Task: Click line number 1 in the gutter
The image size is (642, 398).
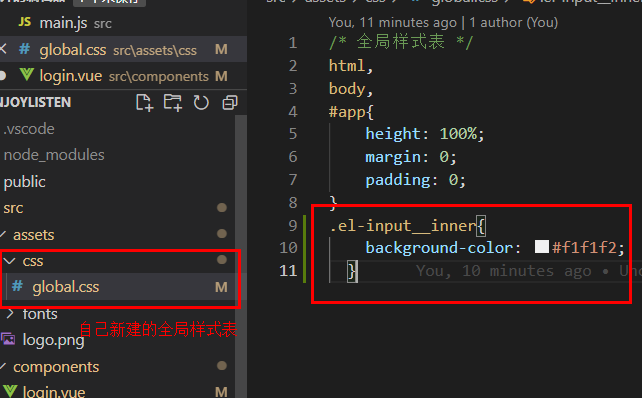Action: coord(292,43)
